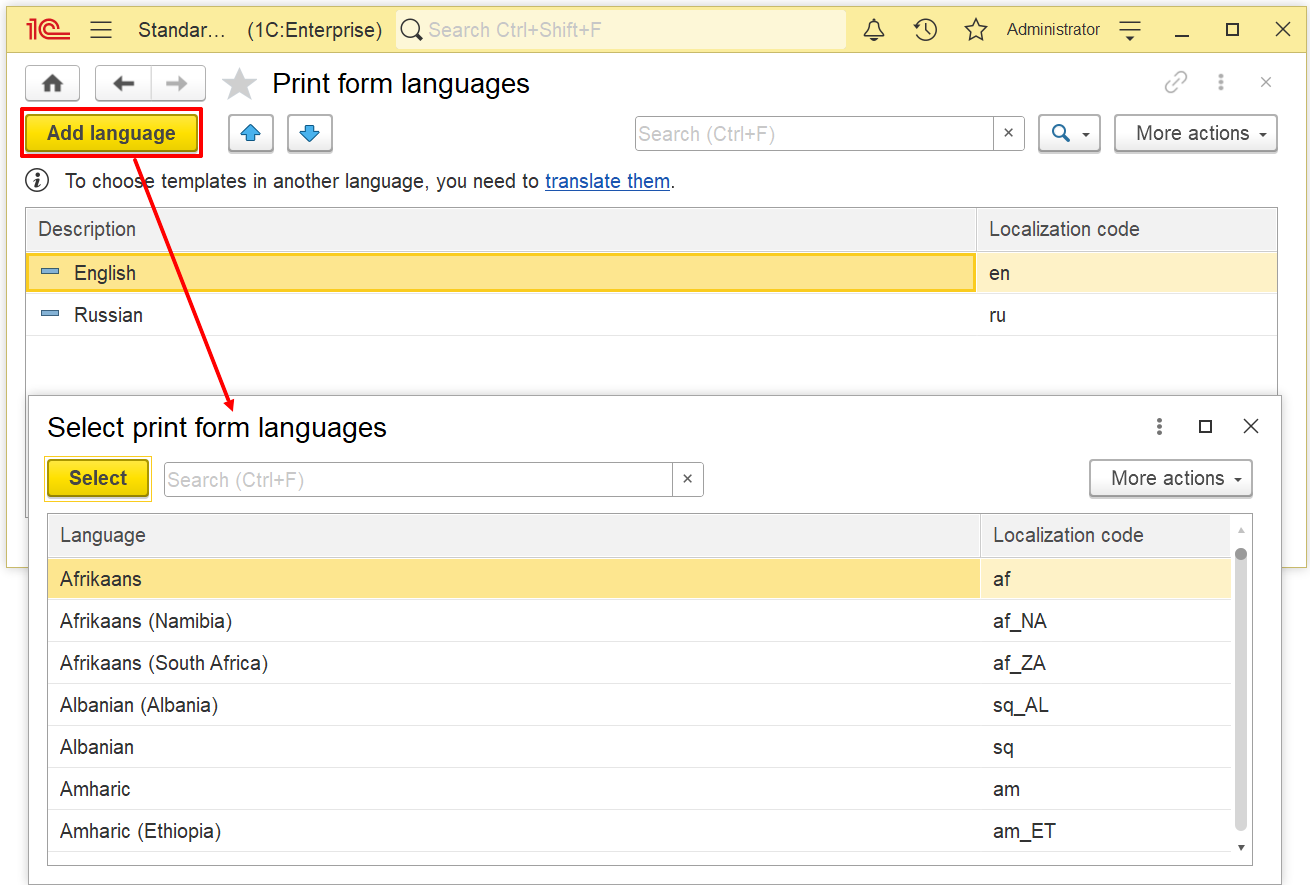Open the notifications bell

click(x=874, y=30)
